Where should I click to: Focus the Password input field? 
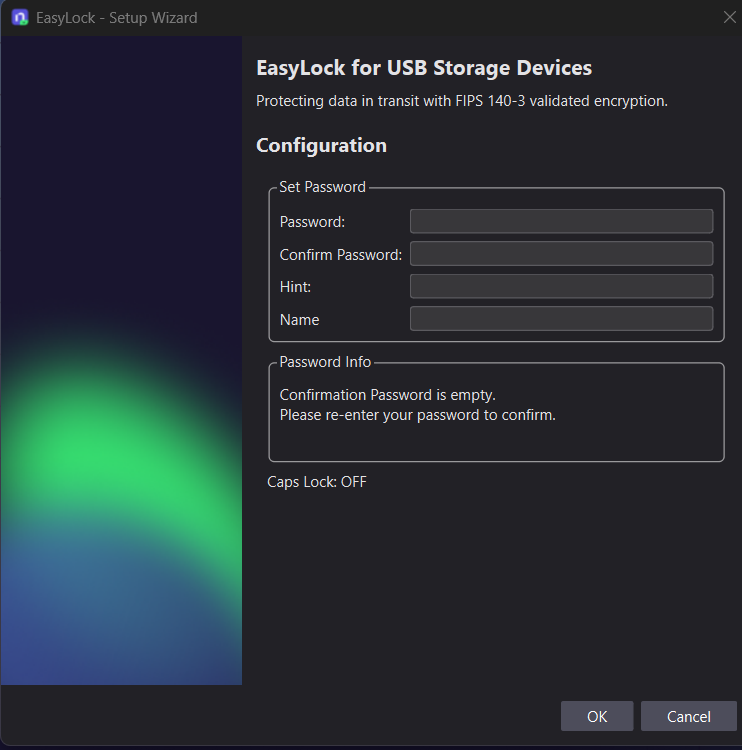point(561,221)
